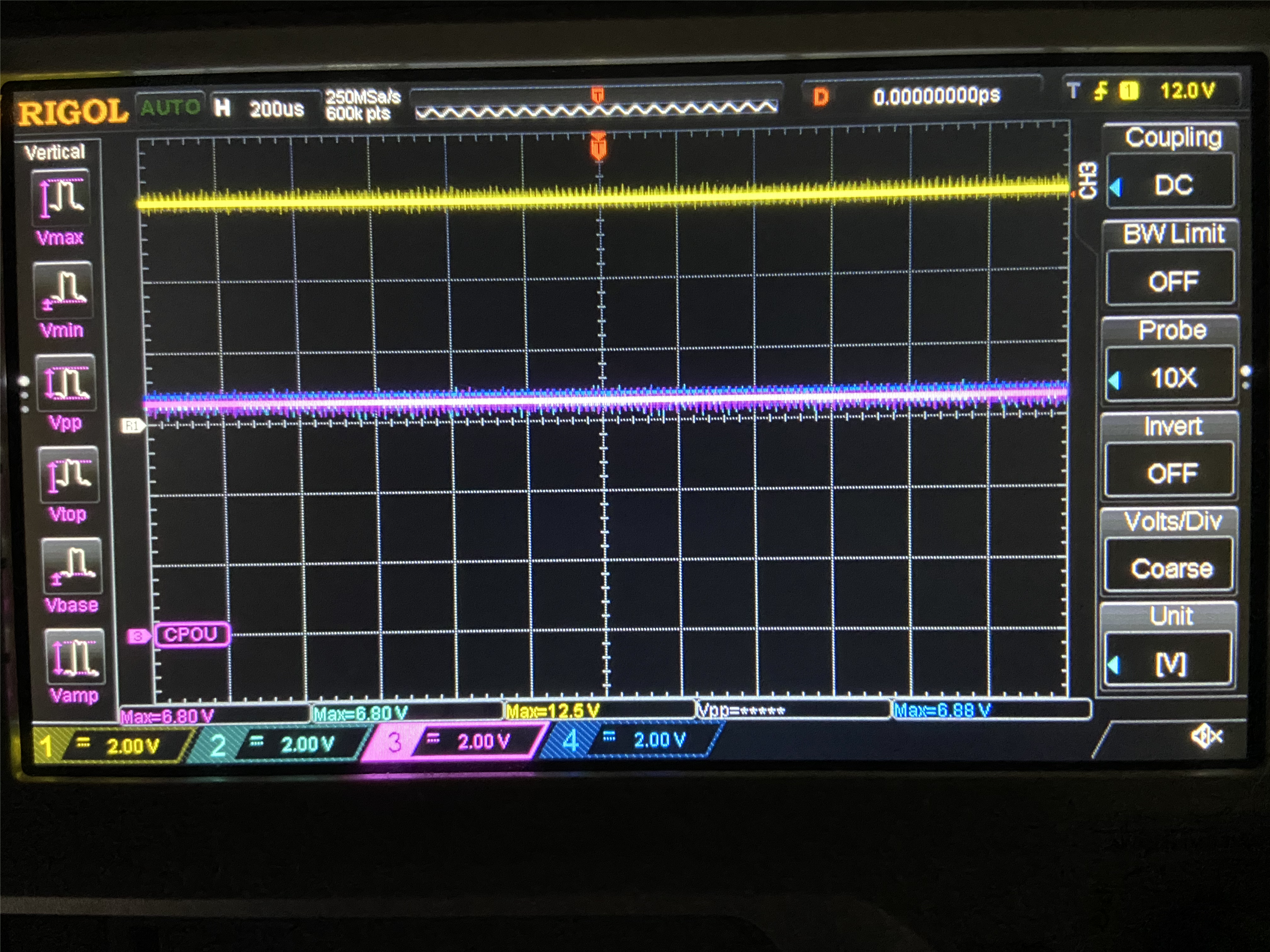Click the magenta Max=6.80V measurement
The height and width of the screenshot is (952, 1270).
[x=168, y=716]
